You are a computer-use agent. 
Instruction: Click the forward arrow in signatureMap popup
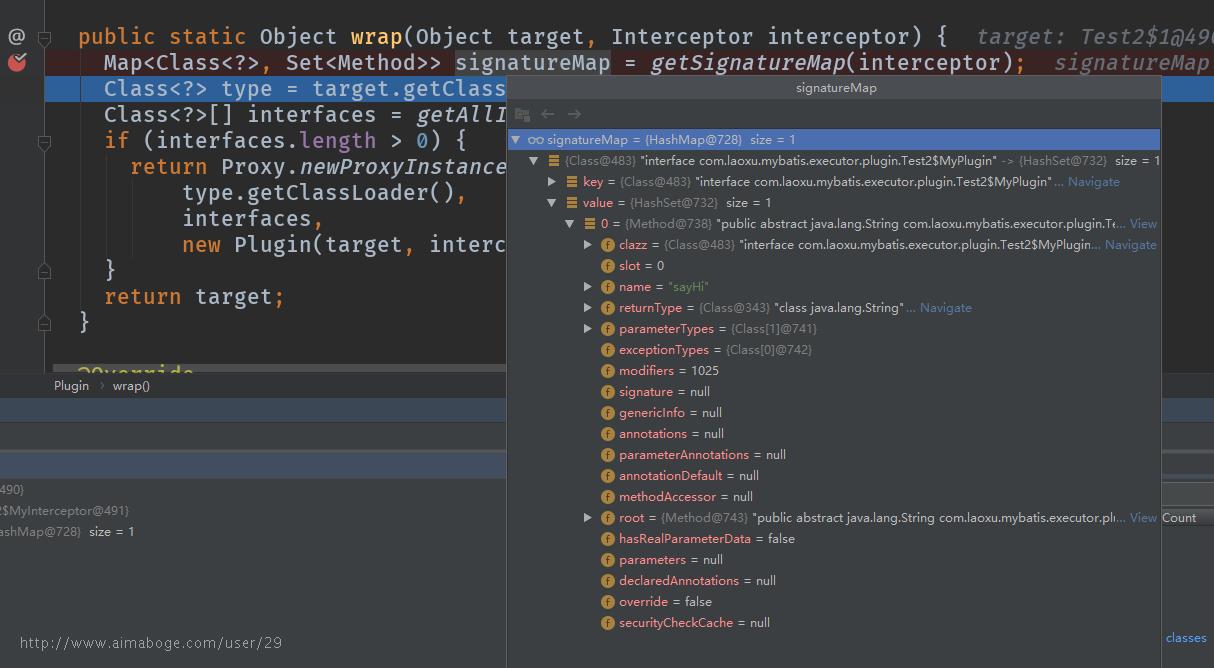click(x=574, y=114)
